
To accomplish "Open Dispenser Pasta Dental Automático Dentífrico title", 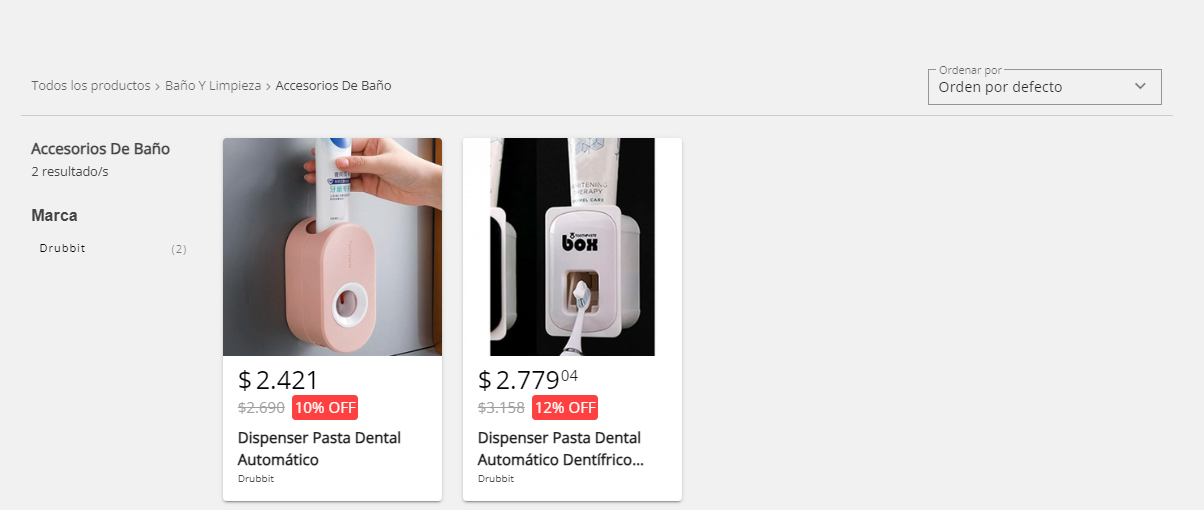I will click(x=560, y=449).
